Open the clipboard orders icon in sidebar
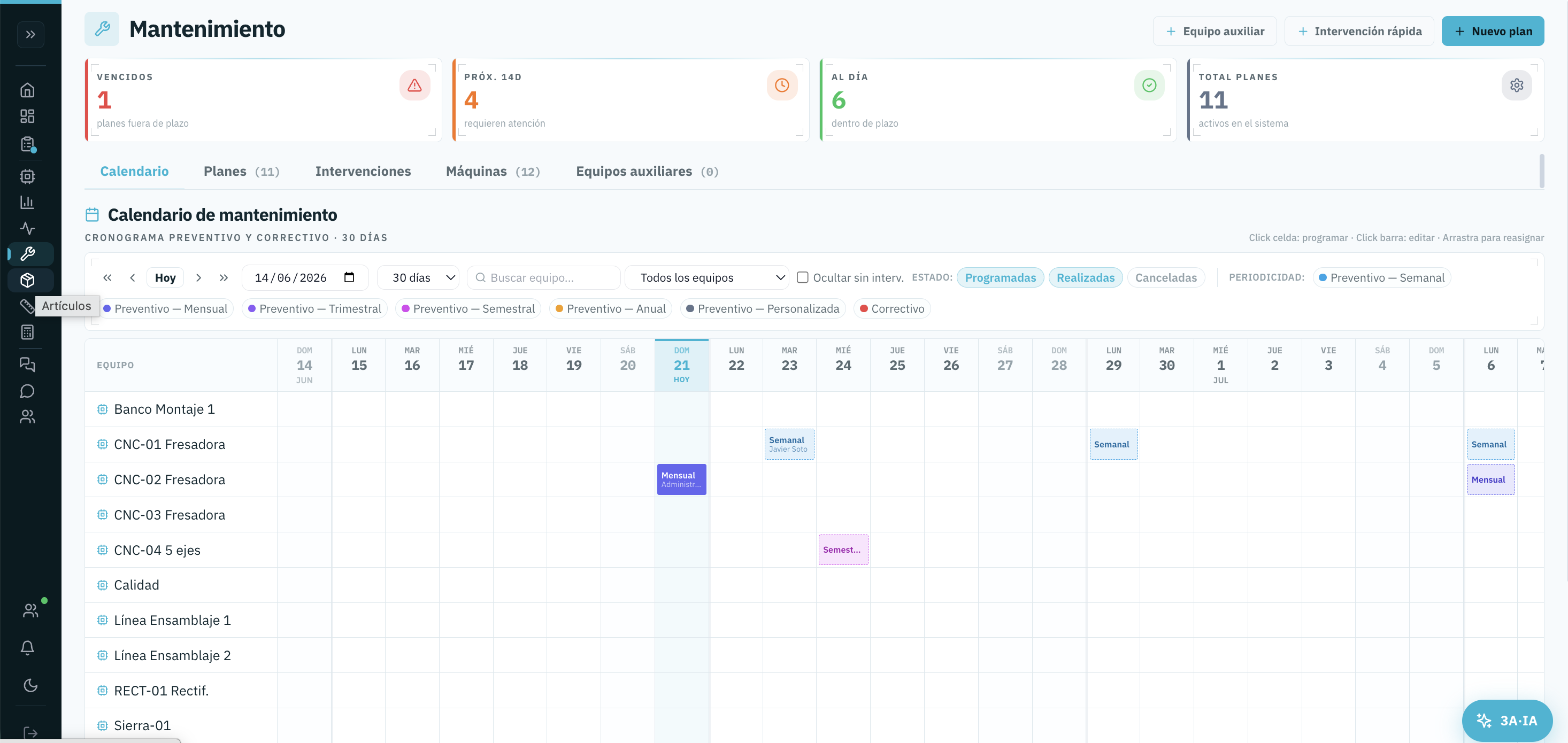 pyautogui.click(x=27, y=144)
